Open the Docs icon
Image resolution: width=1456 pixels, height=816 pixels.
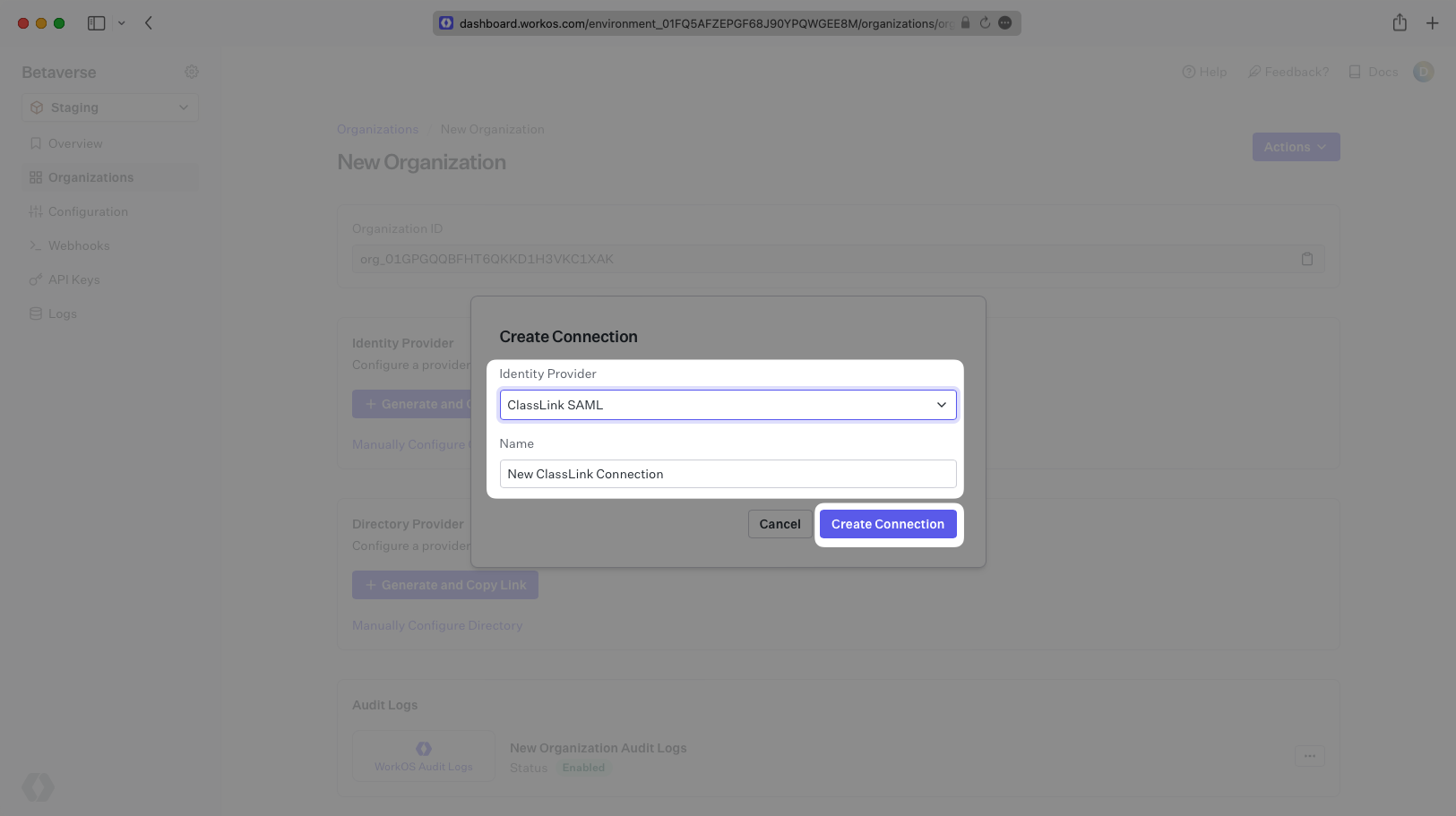click(x=1353, y=72)
